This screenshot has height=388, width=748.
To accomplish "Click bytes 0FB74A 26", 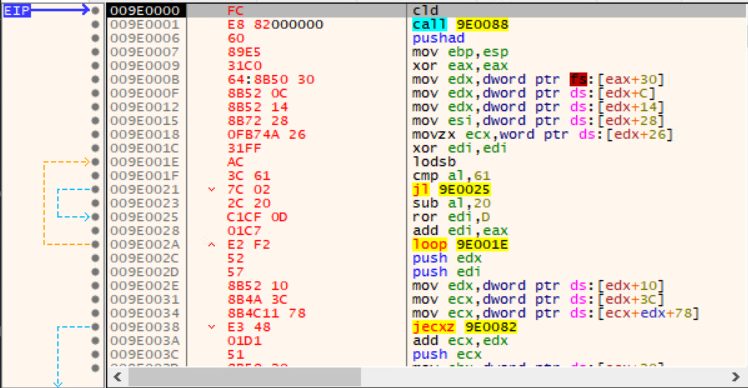I will coord(267,135).
